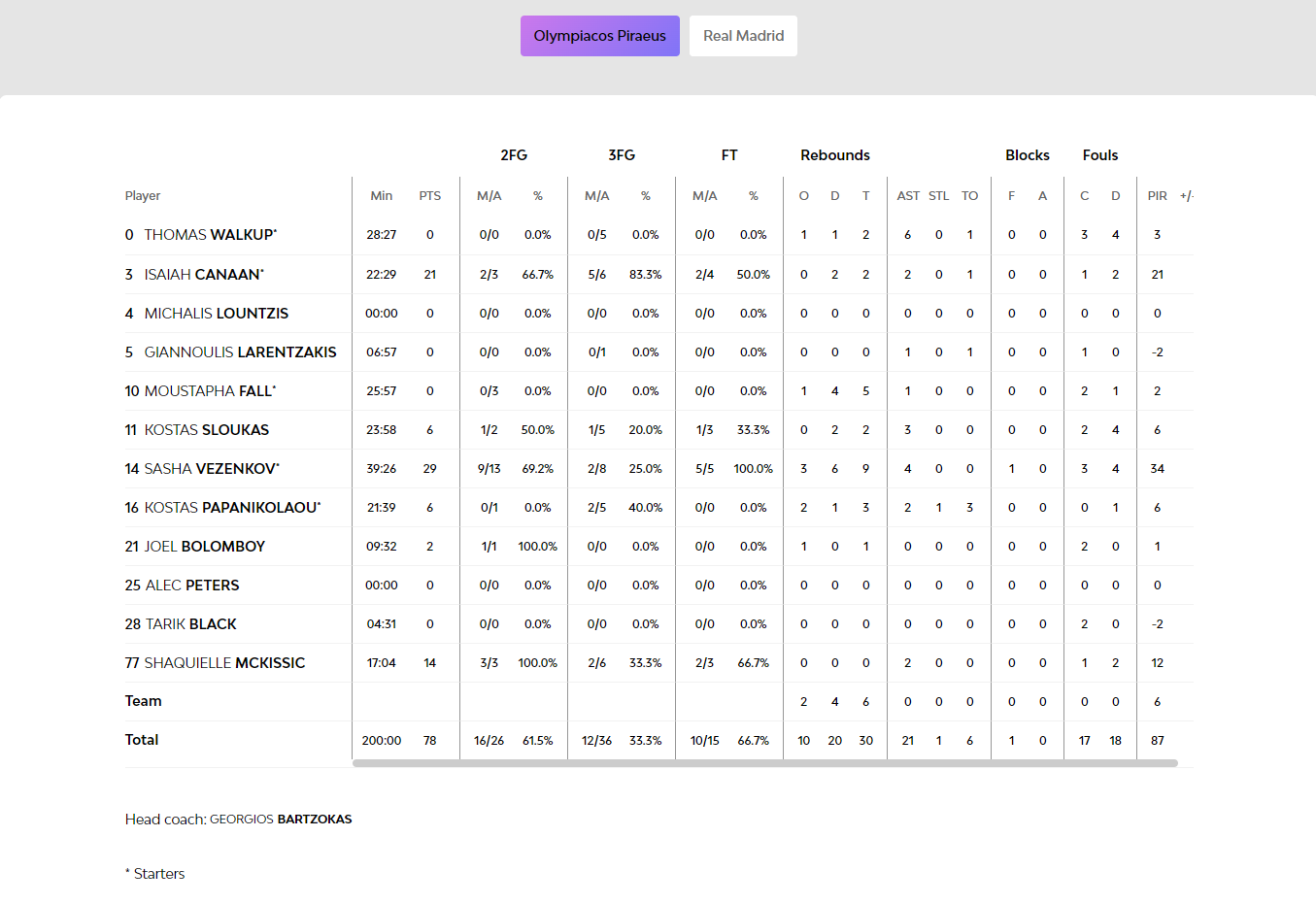Open Giannoulis Larentzakis player profile

(240, 352)
